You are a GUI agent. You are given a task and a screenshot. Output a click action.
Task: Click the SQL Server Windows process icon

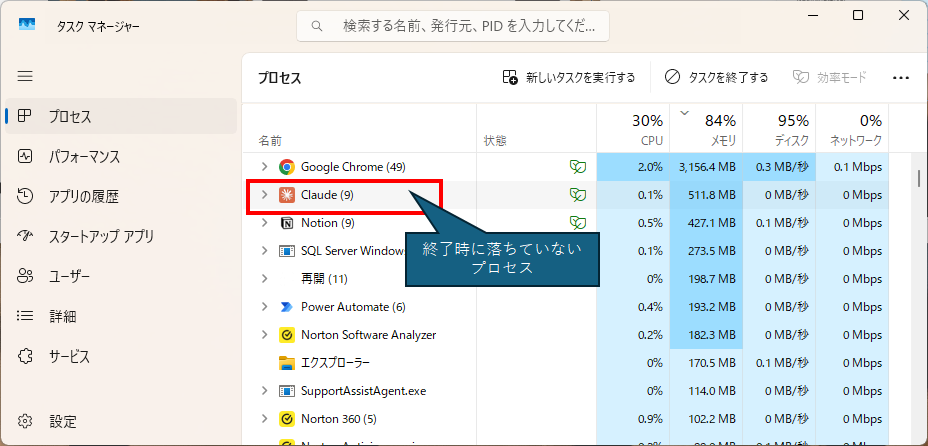pyautogui.click(x=287, y=251)
